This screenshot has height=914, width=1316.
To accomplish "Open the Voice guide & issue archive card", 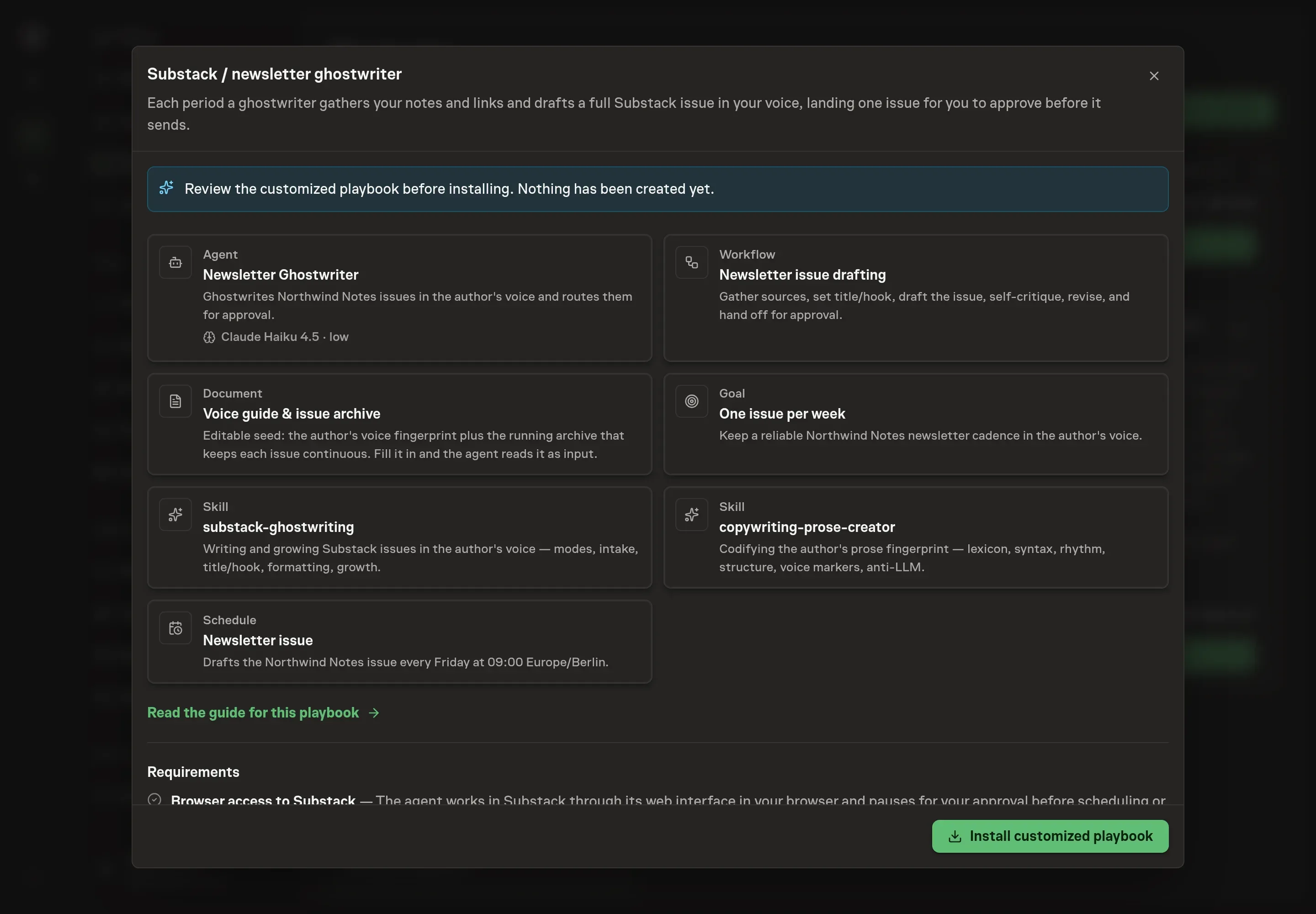I will coord(400,425).
